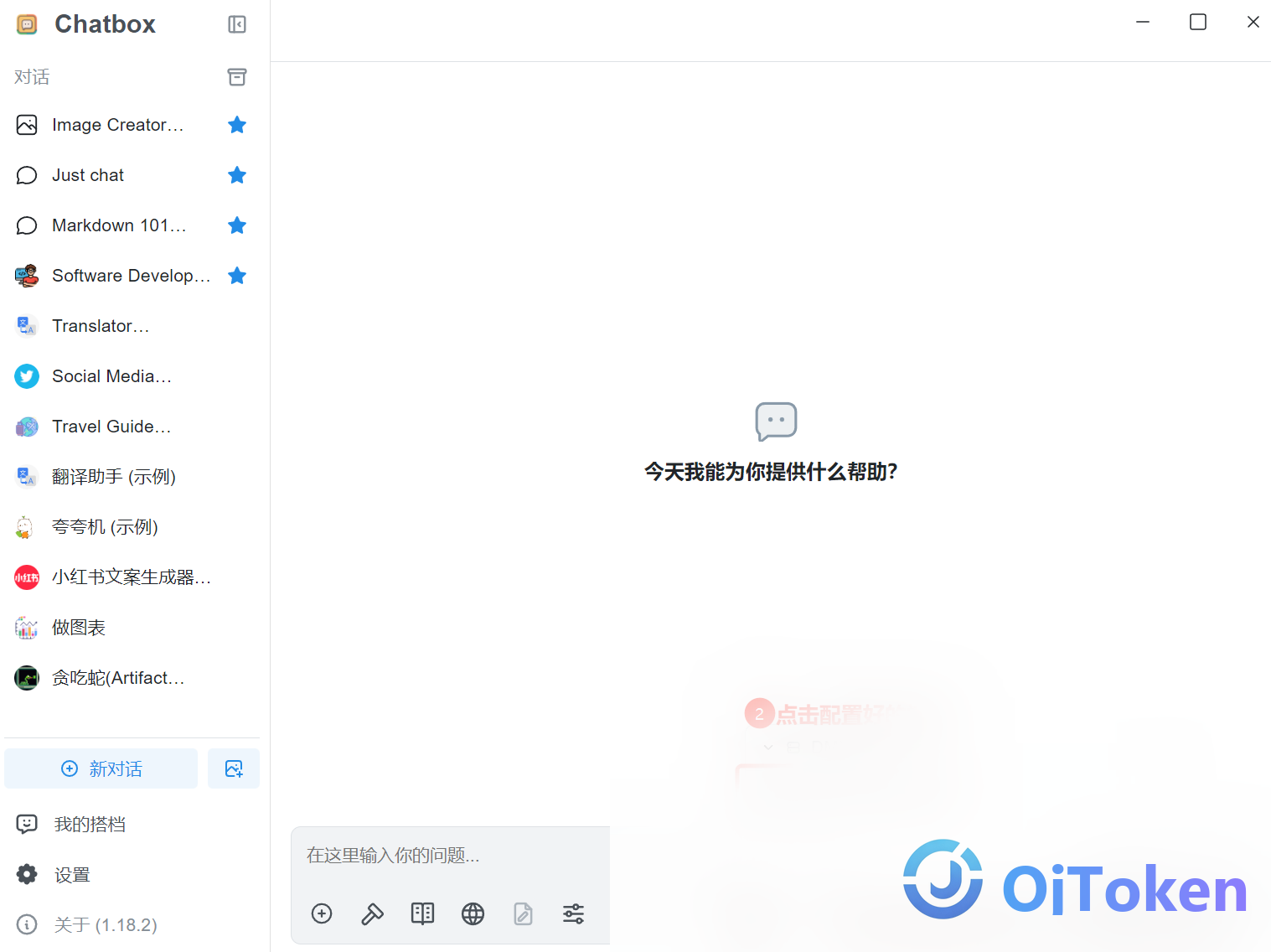Open conversation settings sliders icon
1271x952 pixels.
pyautogui.click(x=573, y=913)
